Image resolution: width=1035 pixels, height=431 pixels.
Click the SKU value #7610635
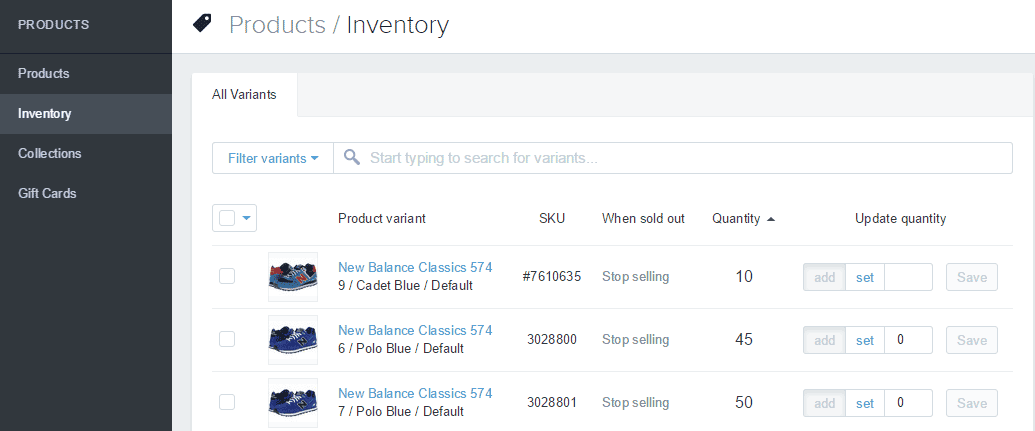pos(552,277)
